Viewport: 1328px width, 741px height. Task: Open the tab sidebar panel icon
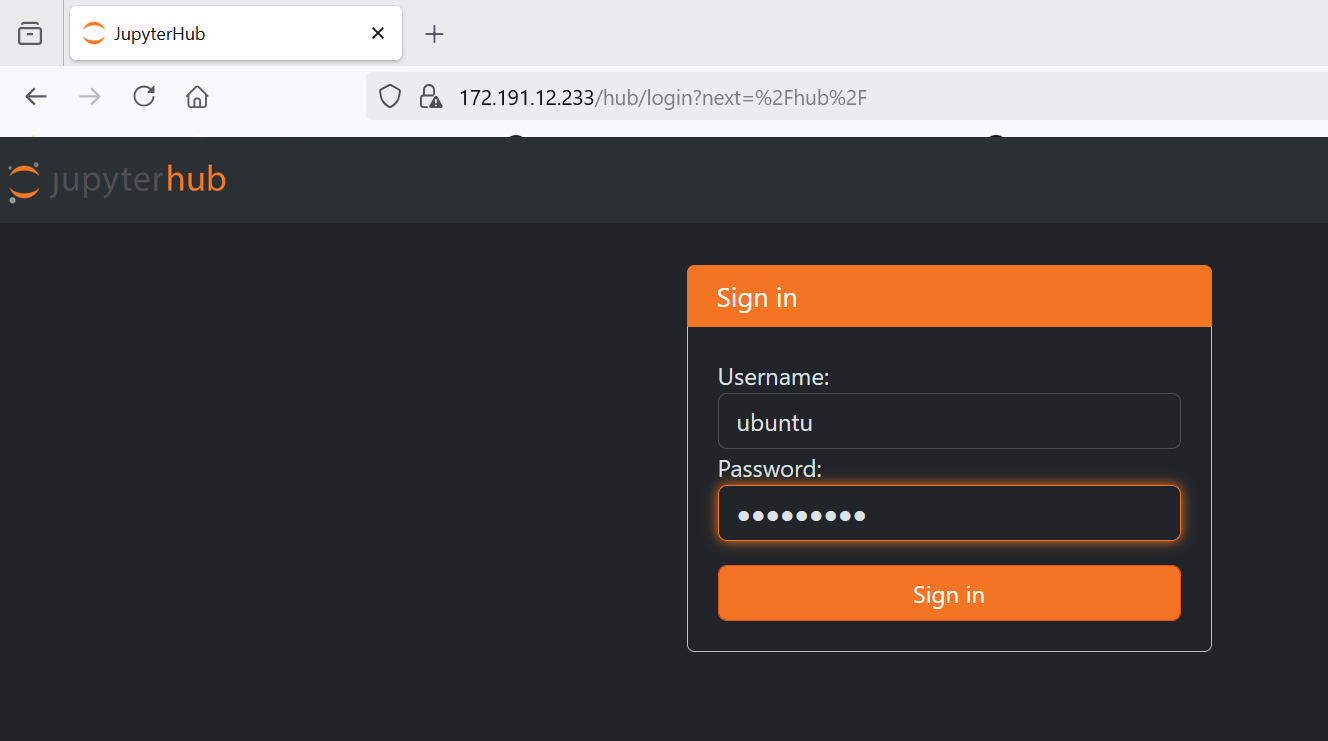tap(30, 32)
